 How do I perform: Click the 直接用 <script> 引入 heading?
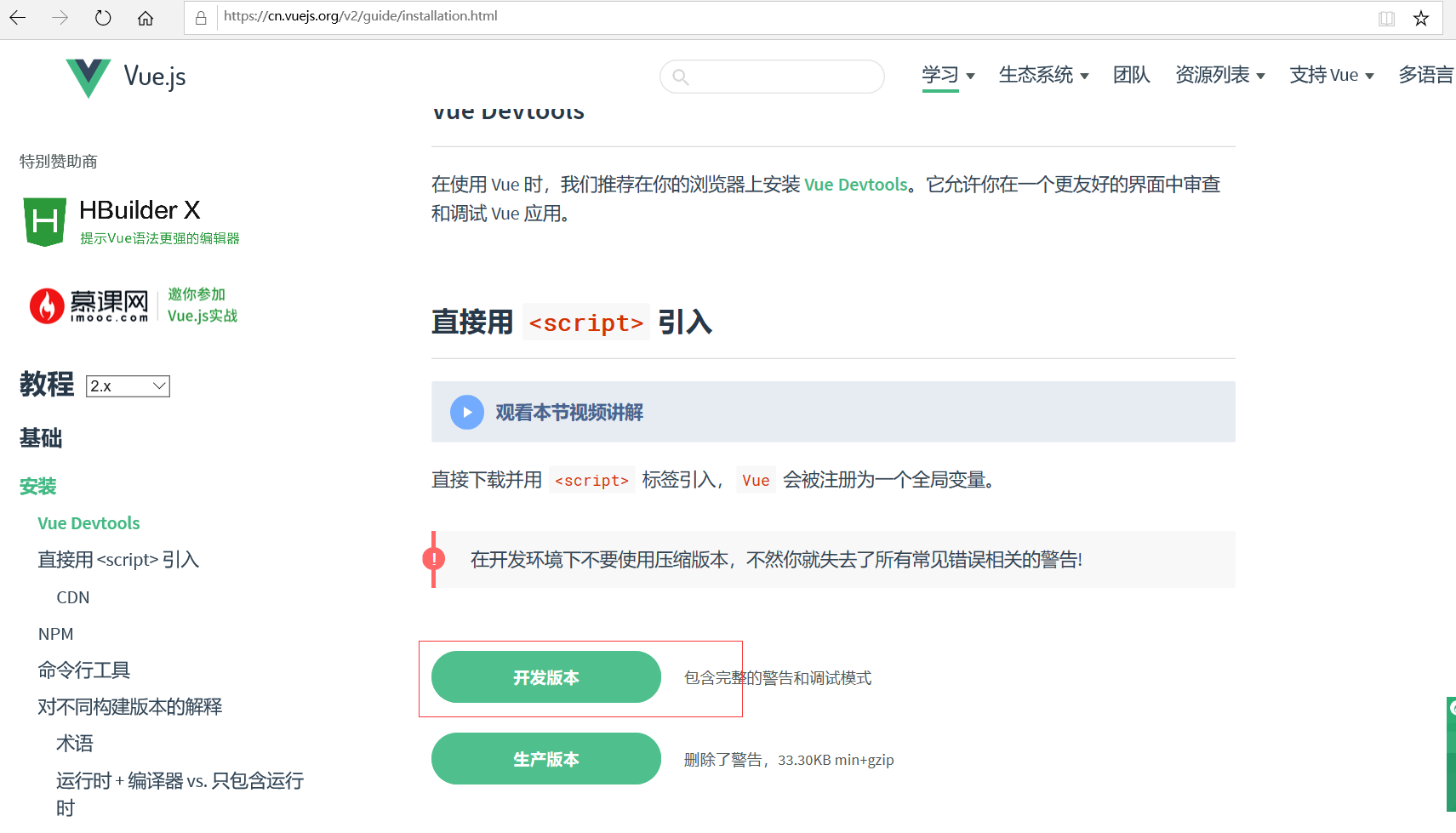coord(572,322)
